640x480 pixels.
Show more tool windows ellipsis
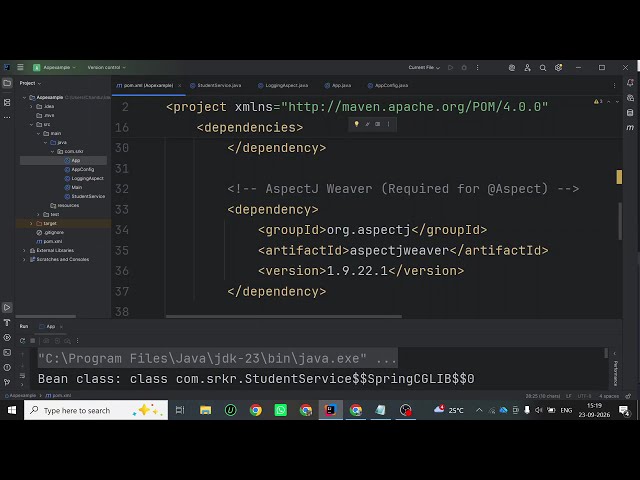(x=7, y=117)
